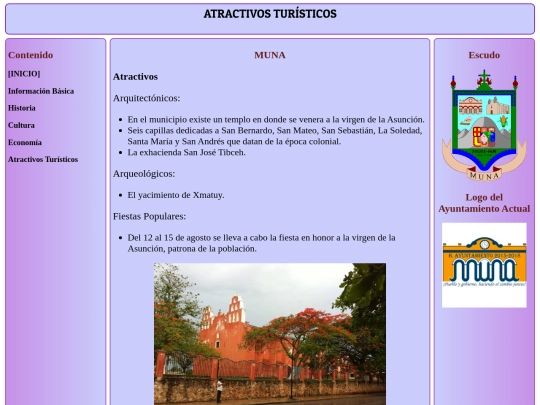Viewport: 540px width, 405px height.
Task: Click the Atractivos subheading
Action: pyautogui.click(x=135, y=76)
